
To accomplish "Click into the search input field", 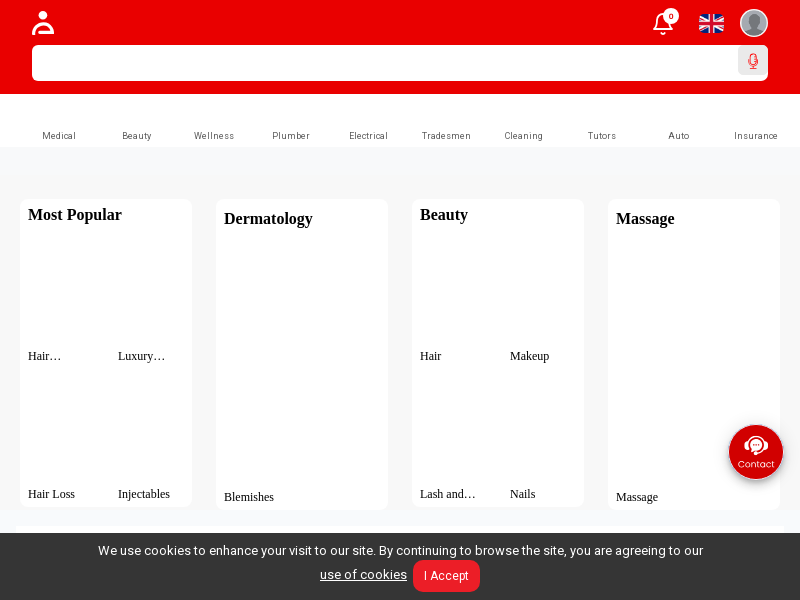I will [384, 63].
